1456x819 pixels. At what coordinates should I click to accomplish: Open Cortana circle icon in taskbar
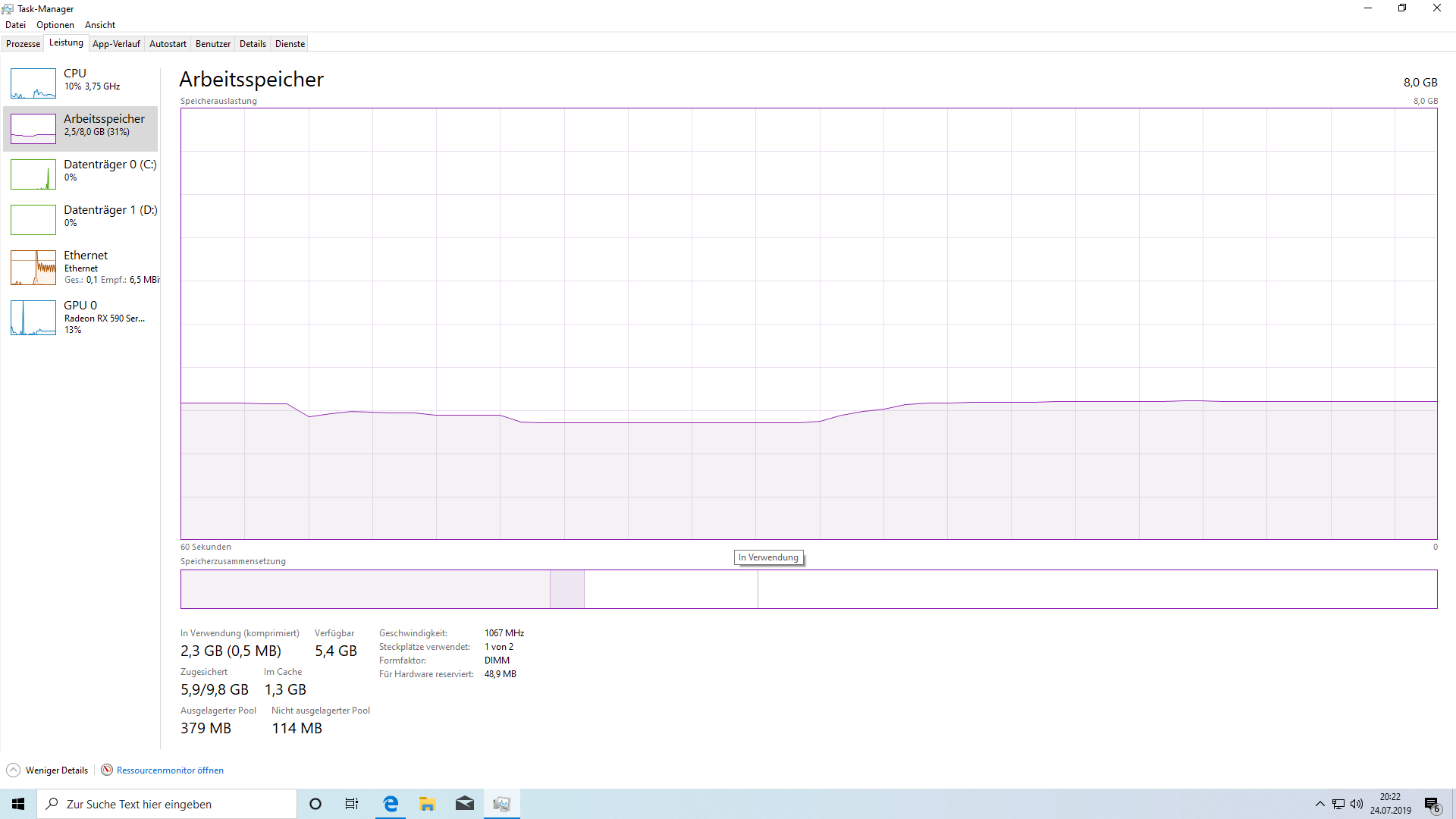pos(315,804)
